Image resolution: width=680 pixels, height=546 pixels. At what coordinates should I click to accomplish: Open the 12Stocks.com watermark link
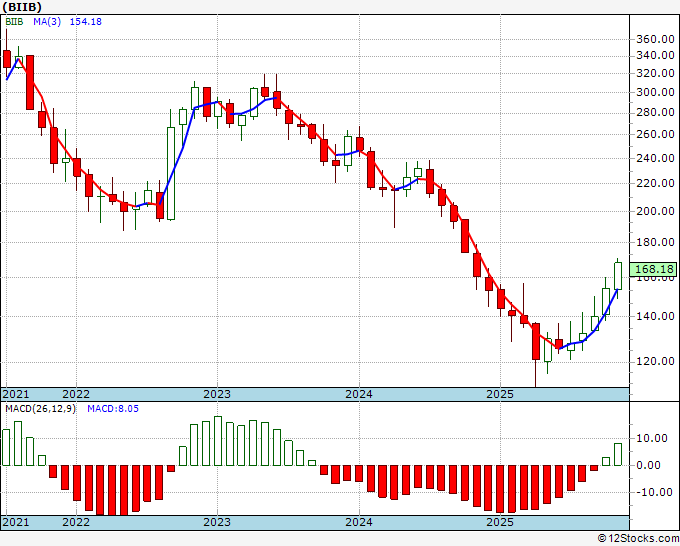[x=638, y=538]
